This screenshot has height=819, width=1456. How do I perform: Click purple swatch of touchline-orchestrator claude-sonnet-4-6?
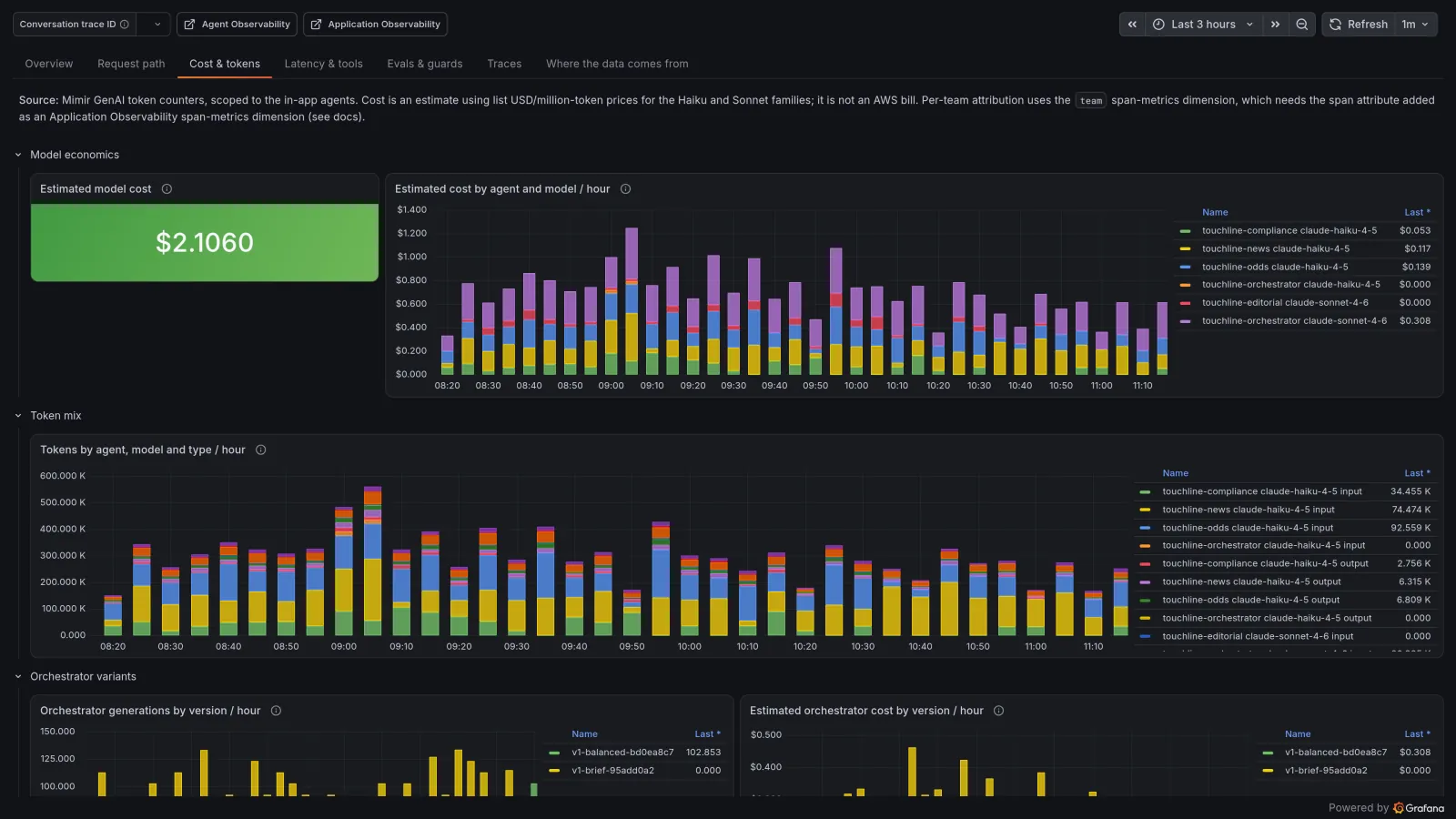point(1185,321)
